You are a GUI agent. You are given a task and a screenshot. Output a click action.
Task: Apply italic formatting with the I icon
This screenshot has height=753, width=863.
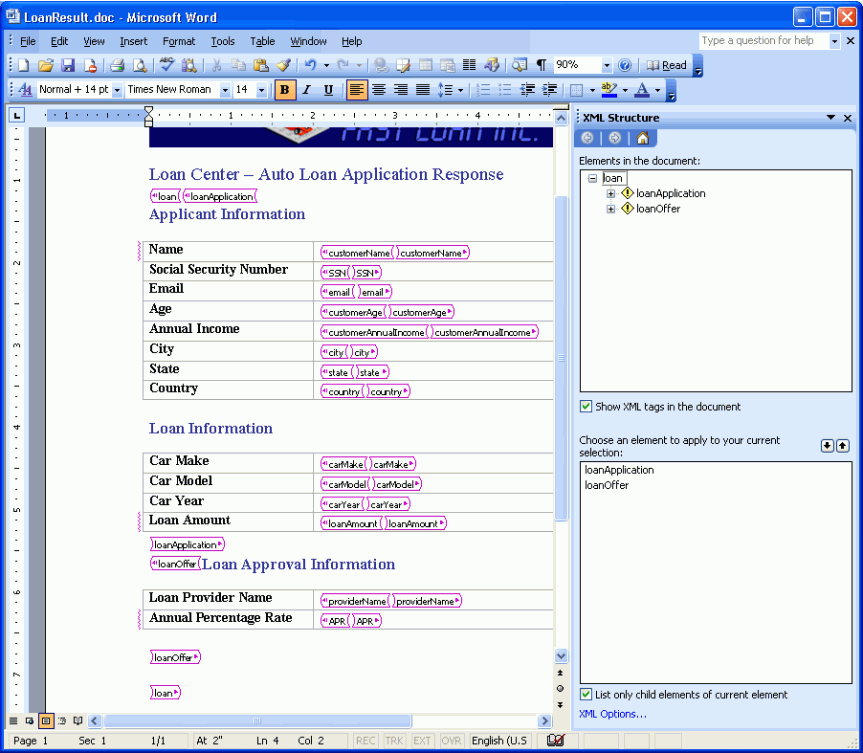click(x=307, y=90)
